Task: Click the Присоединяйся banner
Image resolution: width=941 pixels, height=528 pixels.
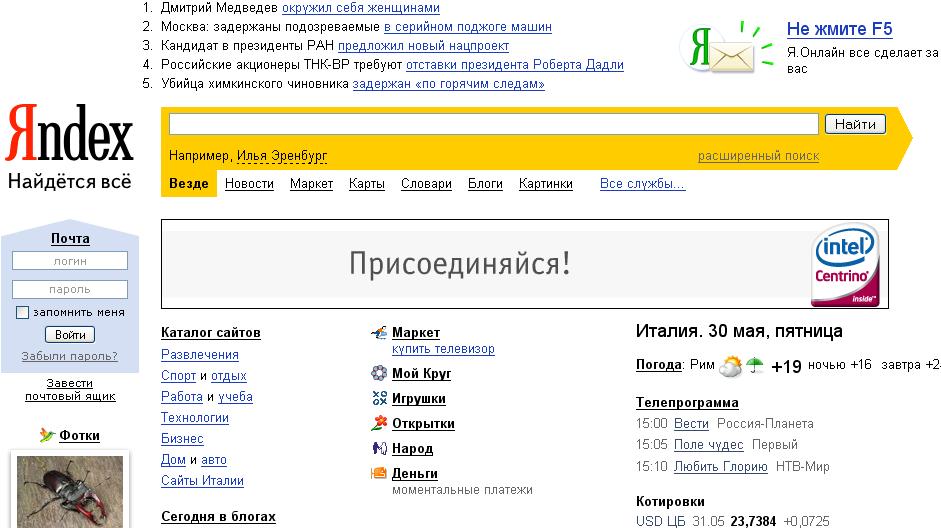Action: pos(525,264)
